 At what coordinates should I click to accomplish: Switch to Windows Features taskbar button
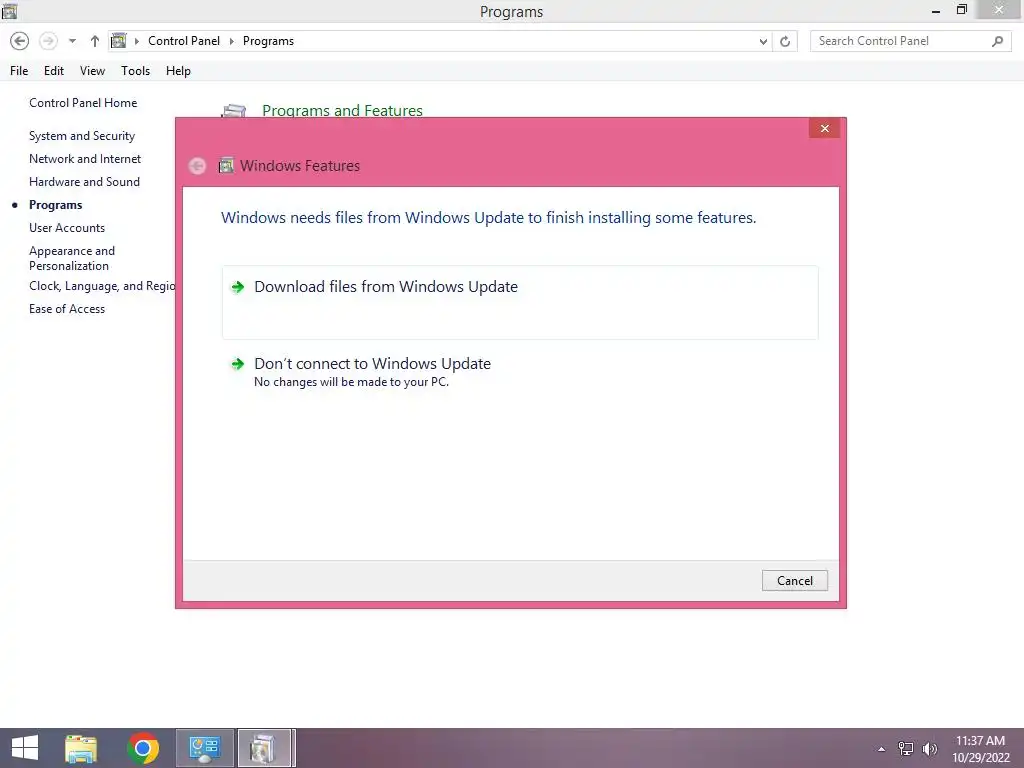(x=264, y=748)
